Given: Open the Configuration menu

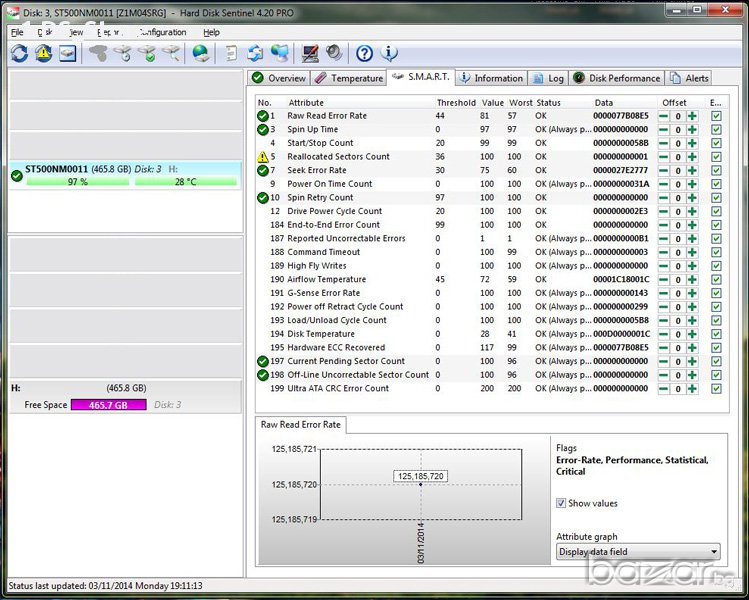Looking at the screenshot, I should (x=161, y=32).
